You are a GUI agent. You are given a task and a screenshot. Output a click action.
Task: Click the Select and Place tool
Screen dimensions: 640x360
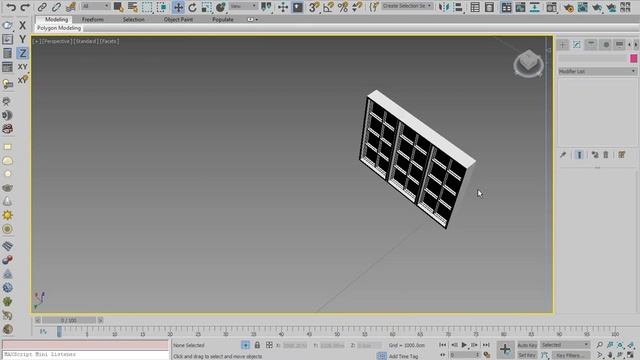pos(221,7)
